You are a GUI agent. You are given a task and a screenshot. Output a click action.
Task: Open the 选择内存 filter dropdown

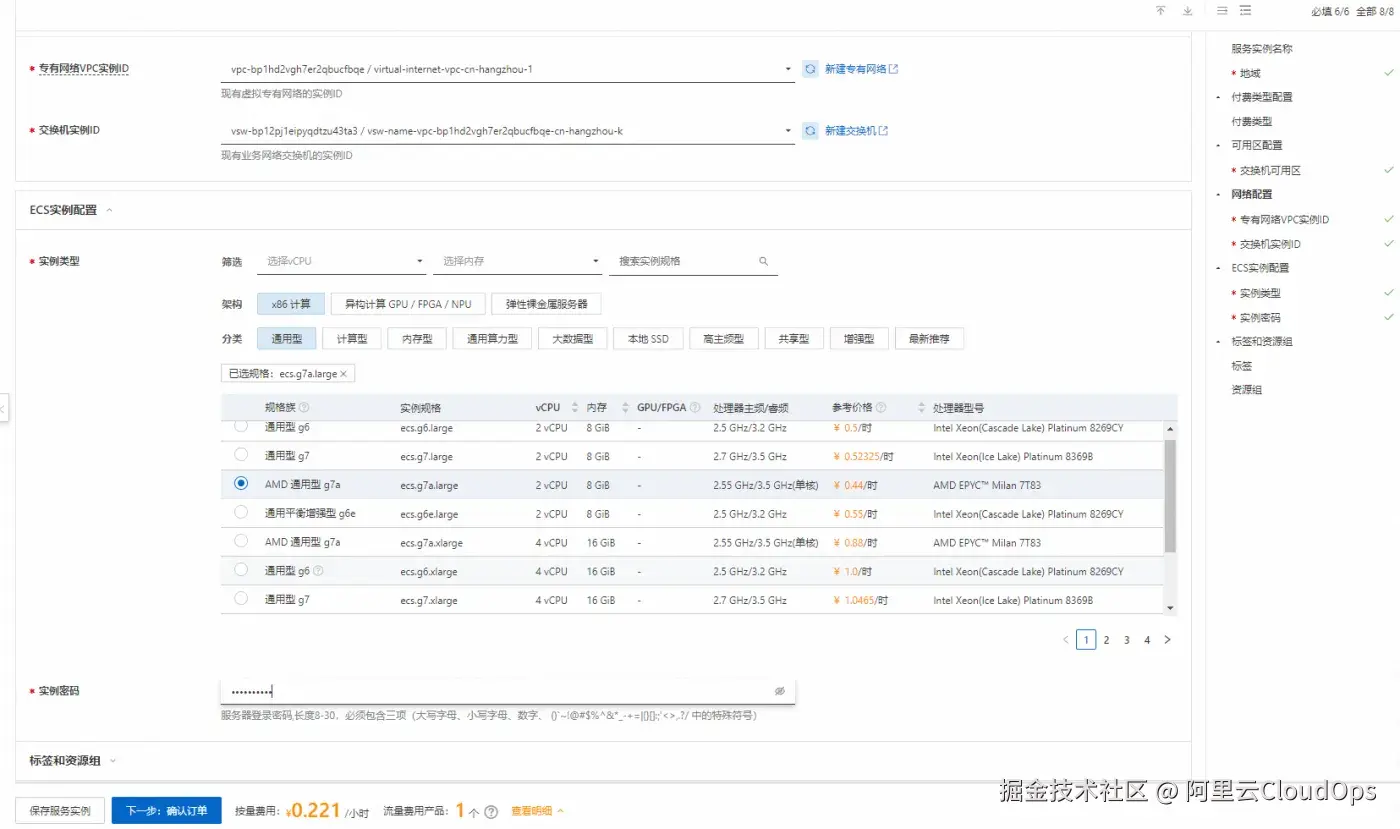click(x=517, y=261)
